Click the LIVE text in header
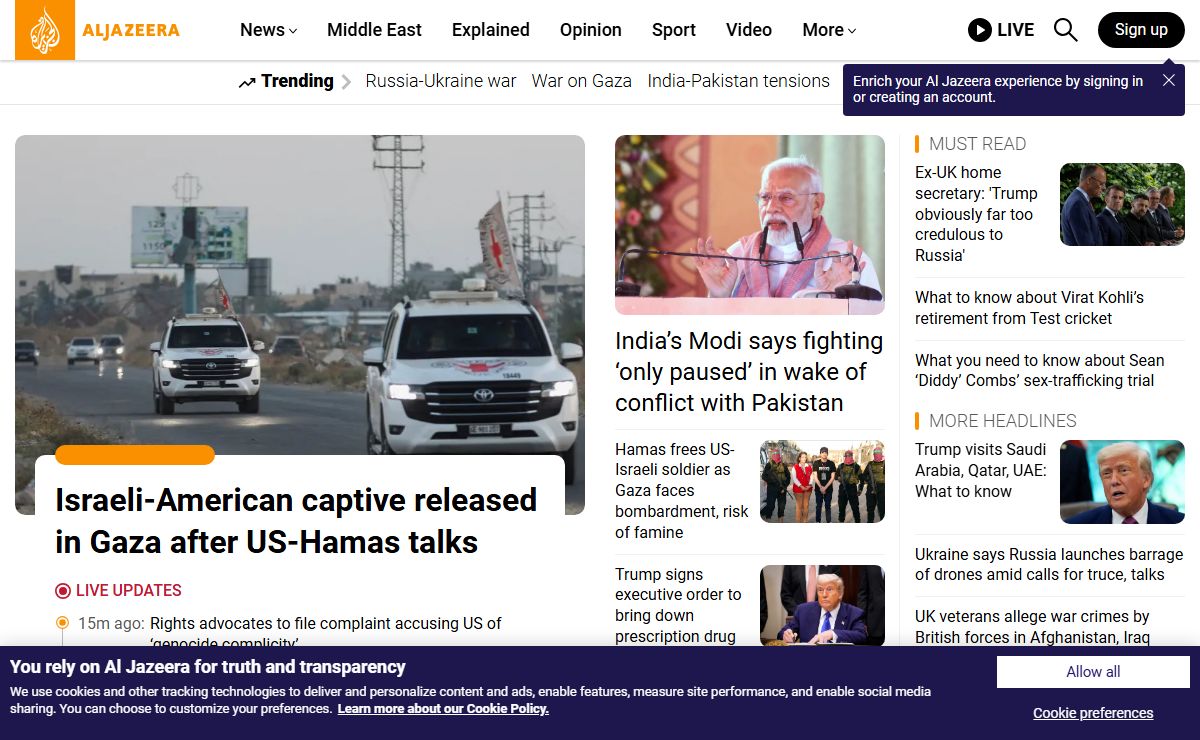 click(1015, 30)
